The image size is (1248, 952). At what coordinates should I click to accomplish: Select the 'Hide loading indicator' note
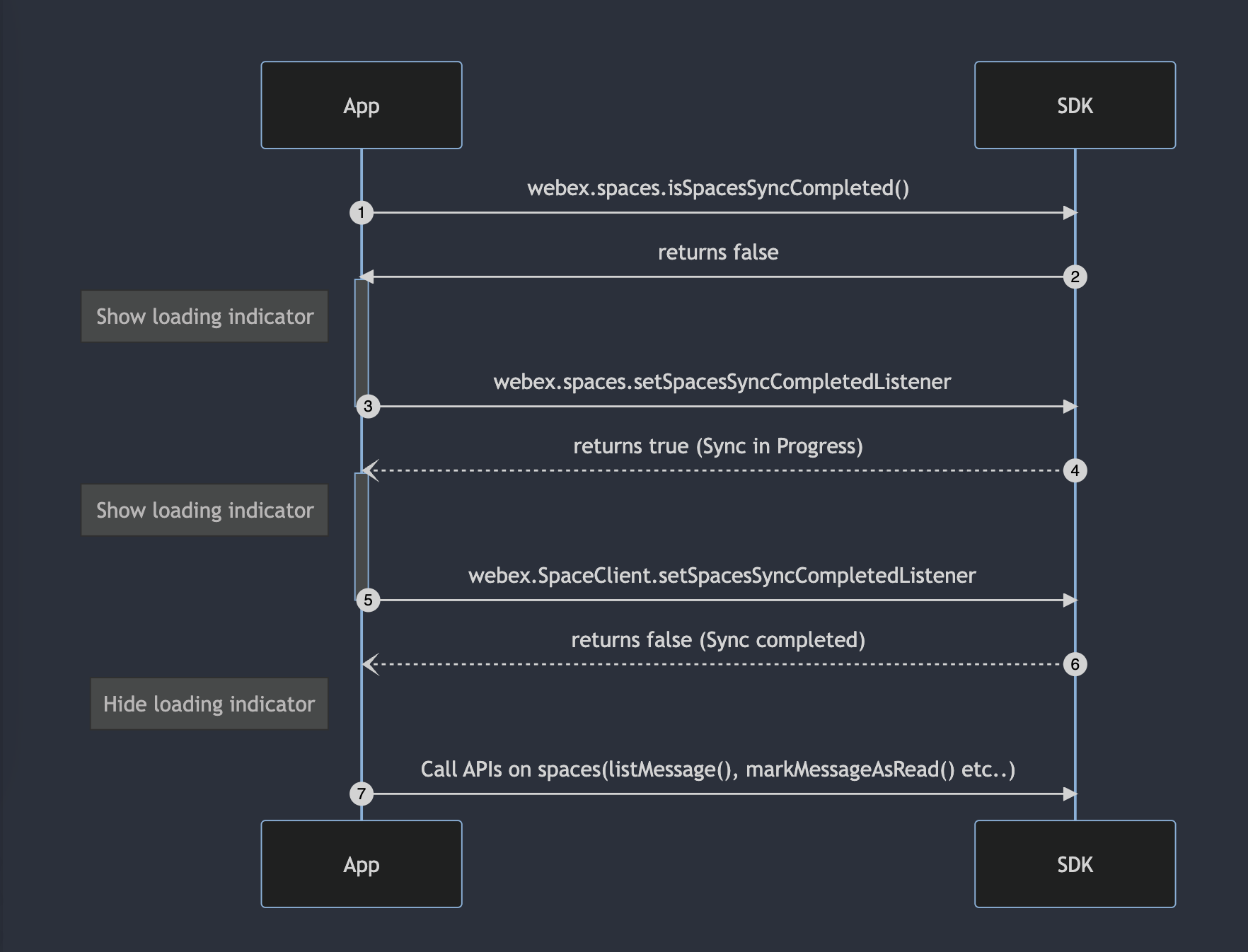point(209,704)
